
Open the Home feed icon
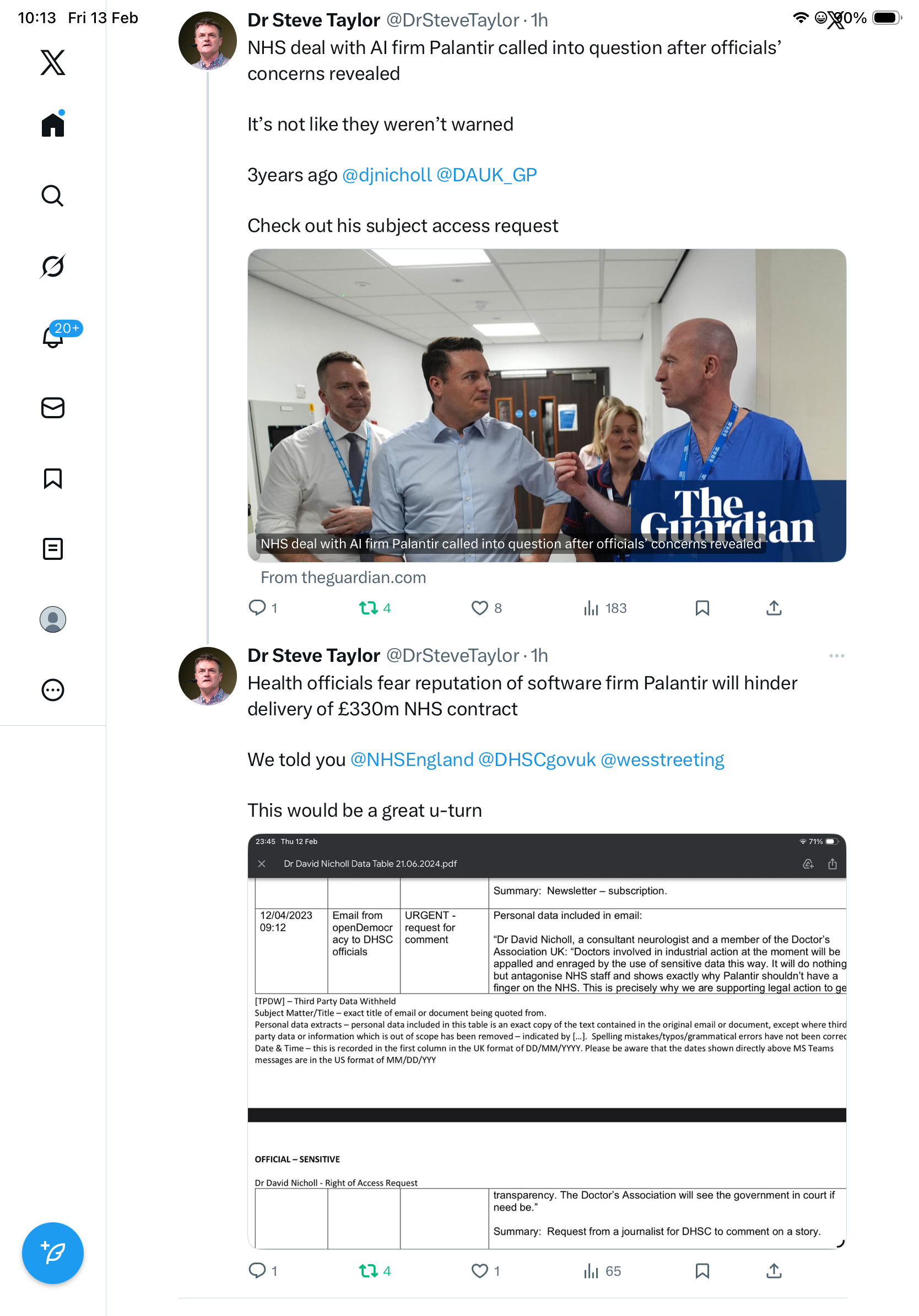(53, 124)
